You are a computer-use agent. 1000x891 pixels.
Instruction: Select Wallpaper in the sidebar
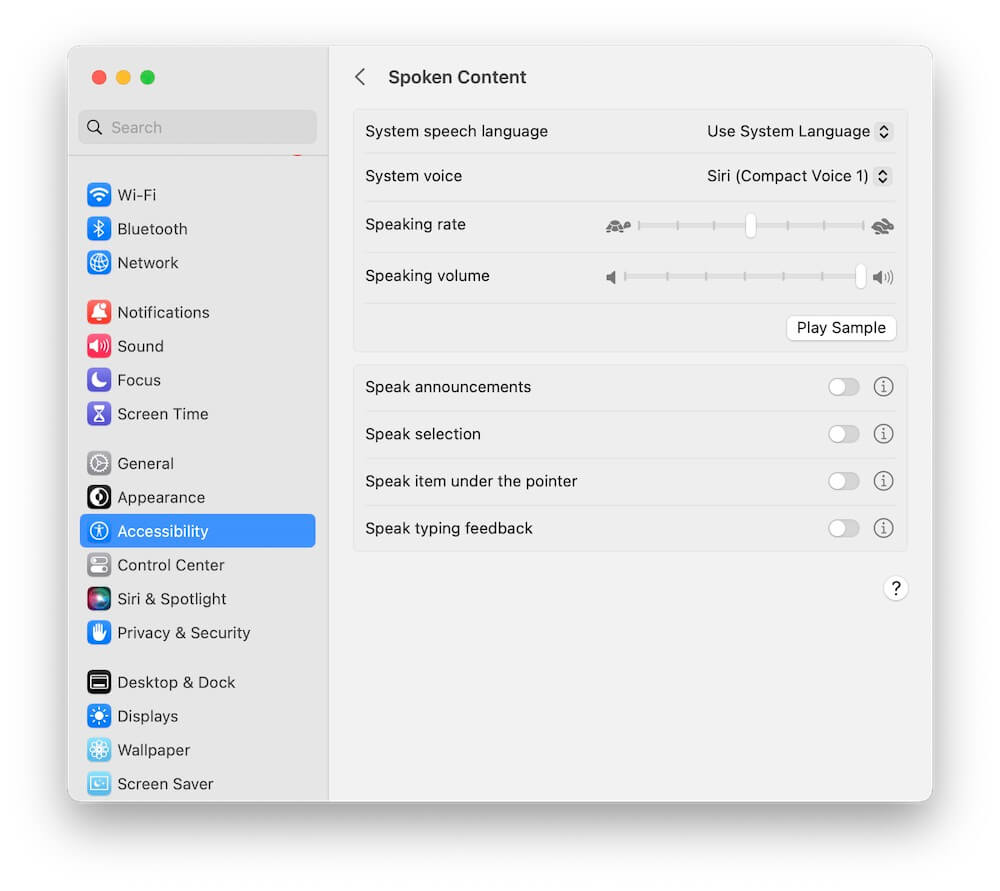coord(198,749)
